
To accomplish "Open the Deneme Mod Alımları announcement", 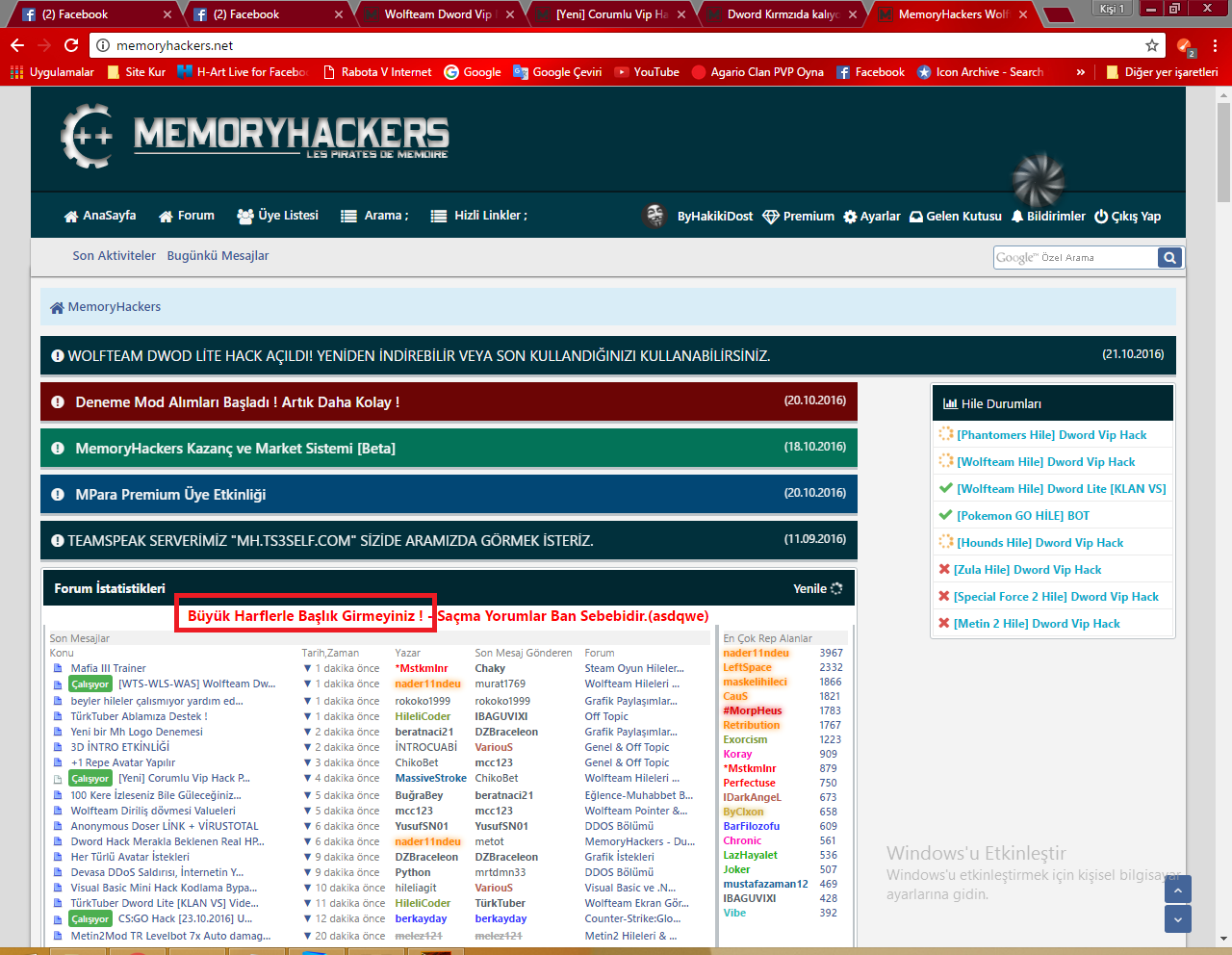I will pos(449,402).
